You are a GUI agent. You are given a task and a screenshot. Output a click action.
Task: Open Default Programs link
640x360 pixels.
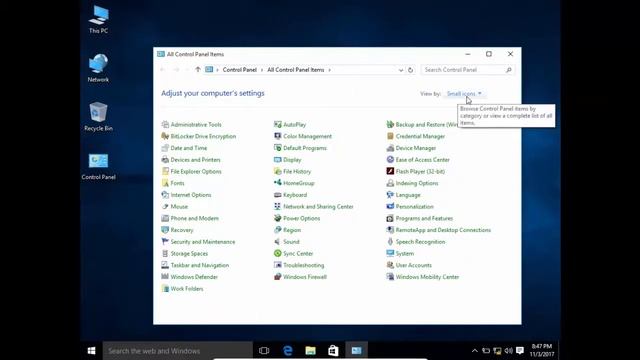click(305, 148)
